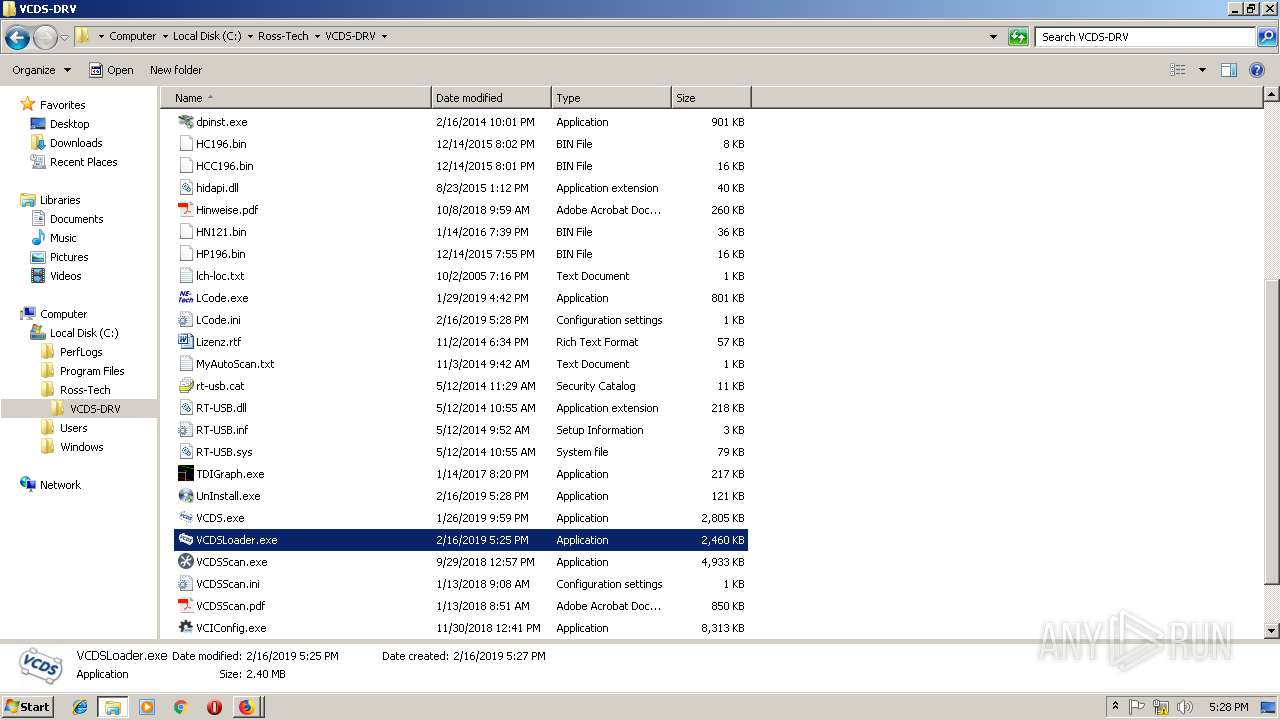Click the VCDSScan.exe application icon
1280x720 pixels.
click(186, 562)
